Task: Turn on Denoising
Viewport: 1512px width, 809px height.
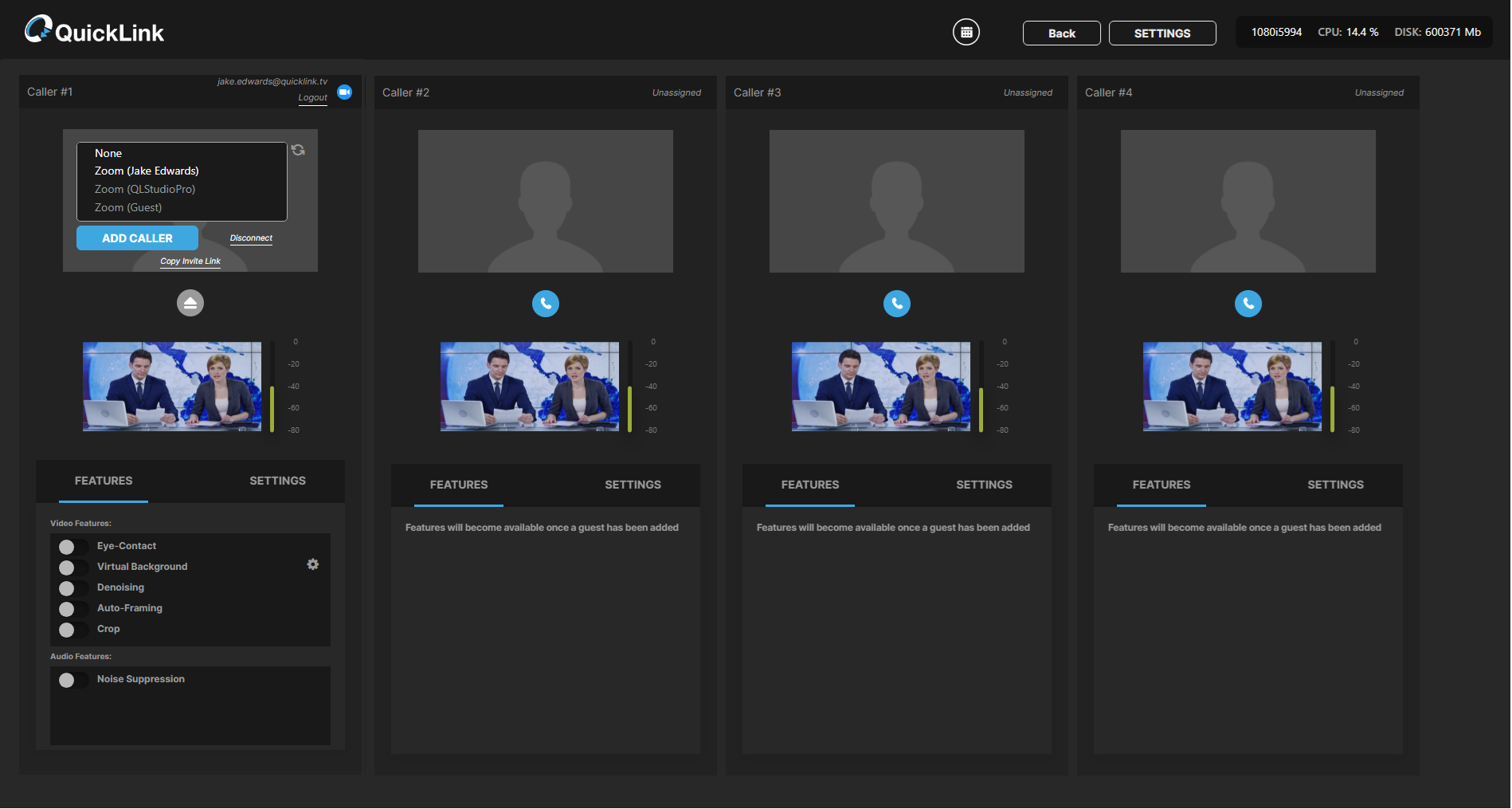Action: click(x=72, y=588)
